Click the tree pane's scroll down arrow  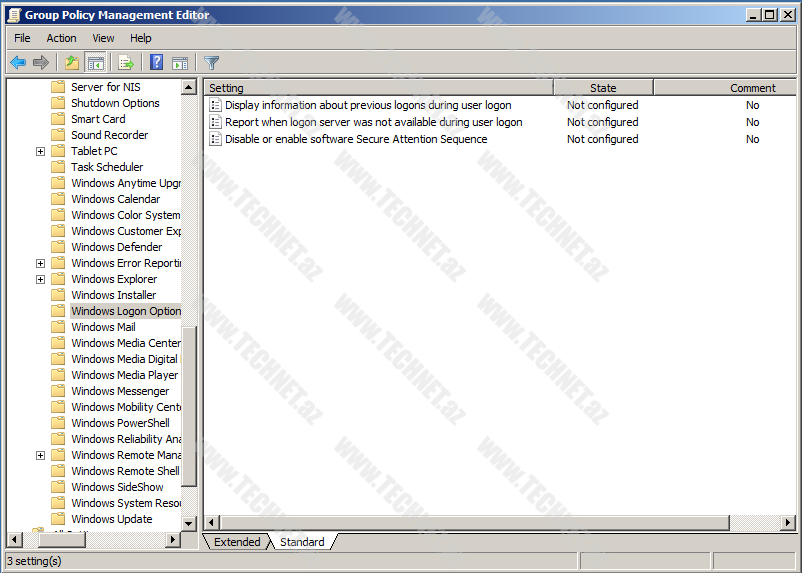click(189, 523)
